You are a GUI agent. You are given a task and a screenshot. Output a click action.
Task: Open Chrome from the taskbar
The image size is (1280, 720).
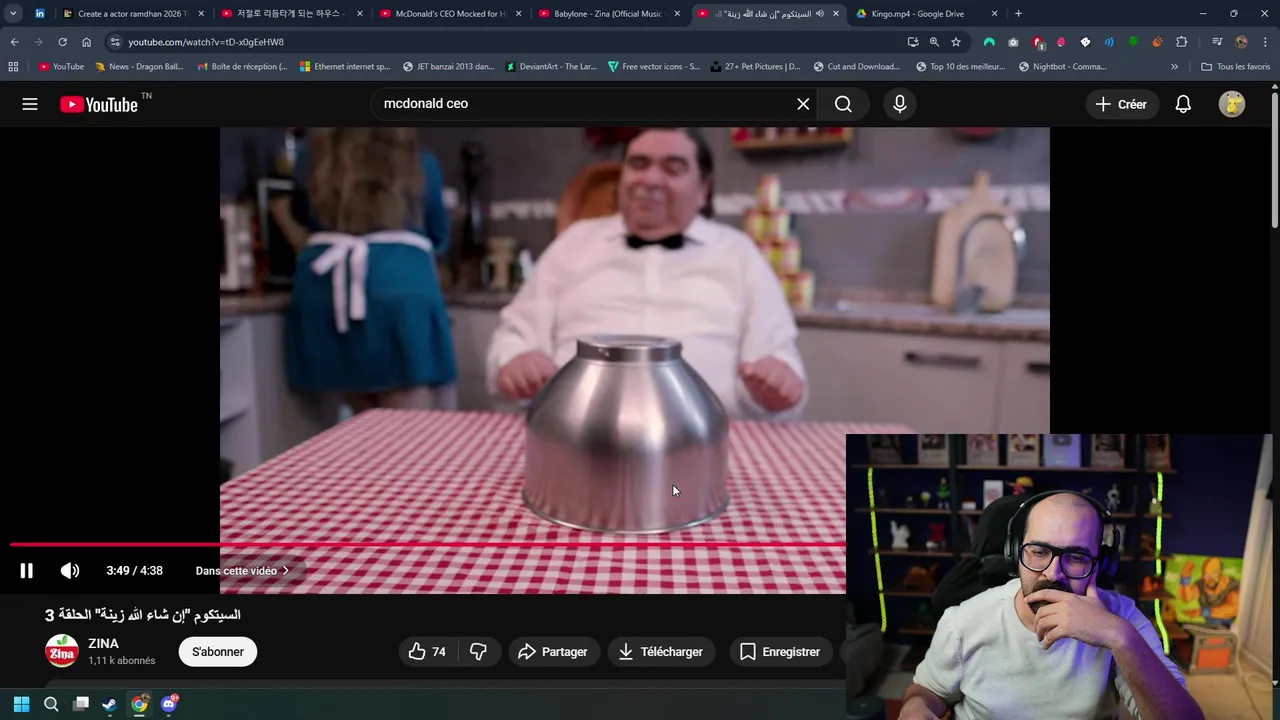click(x=139, y=704)
